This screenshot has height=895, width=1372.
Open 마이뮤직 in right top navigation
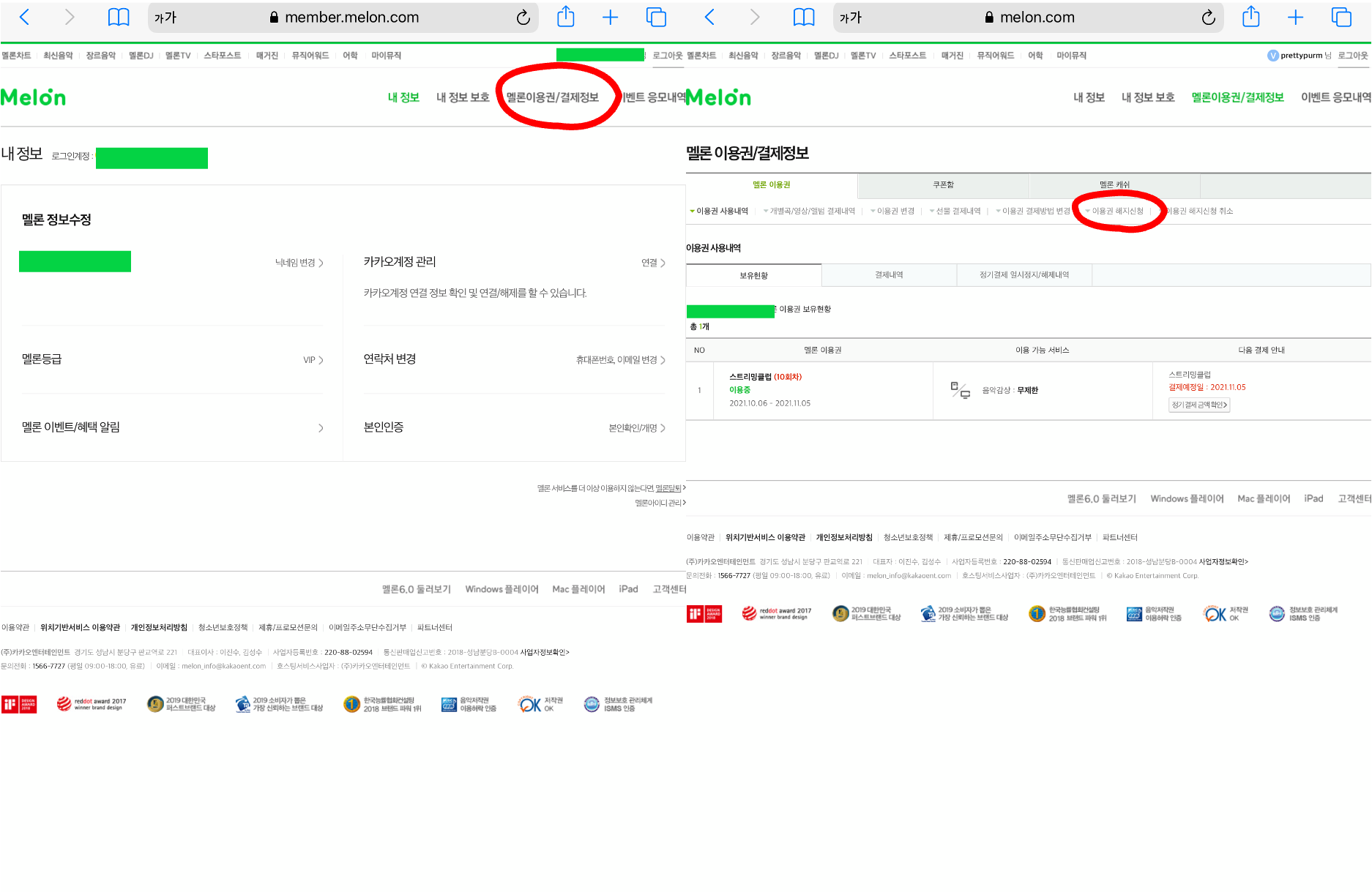(1071, 56)
